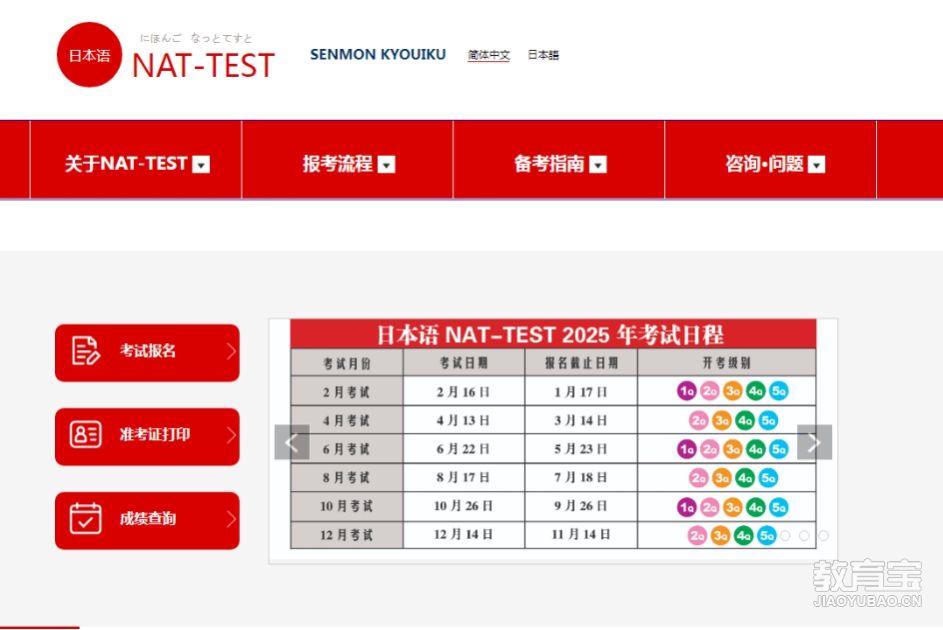Click the chevron arrow on 成绩查询

click(x=231, y=519)
